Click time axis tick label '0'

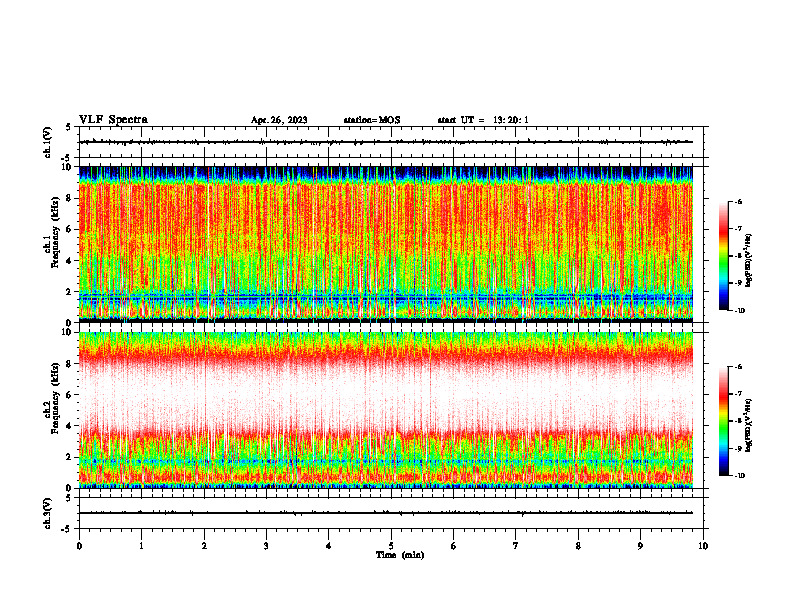pos(79,546)
